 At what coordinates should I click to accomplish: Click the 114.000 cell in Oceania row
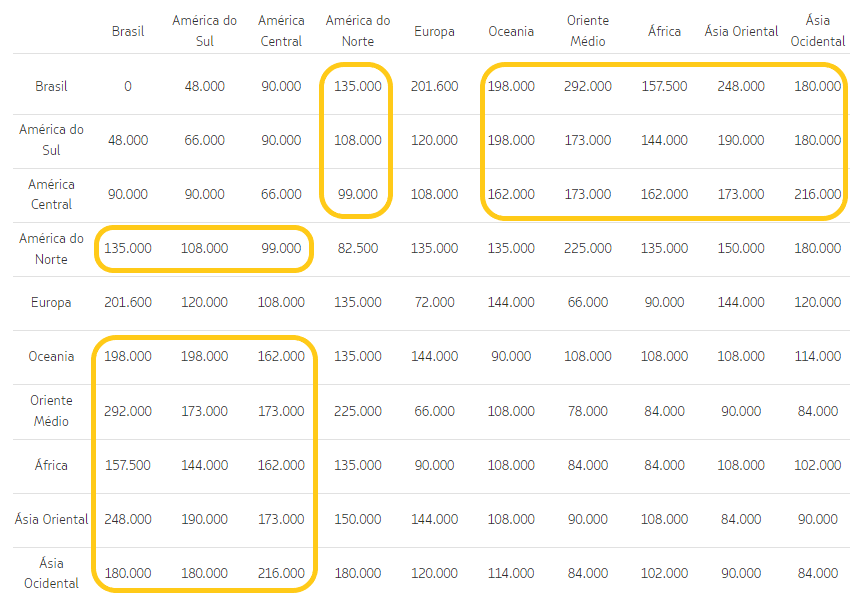pos(818,356)
